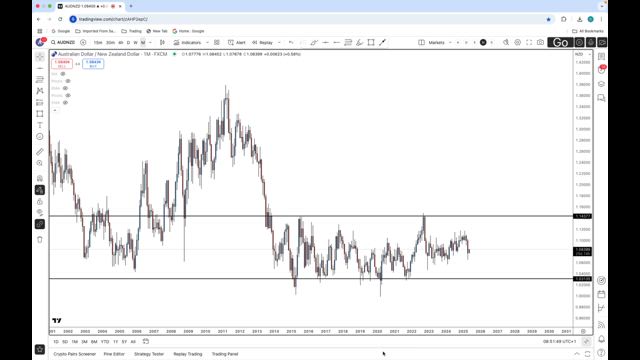The image size is (640, 360).
Task: Hide the third indicator using its eye icon
Action: (x=65, y=88)
